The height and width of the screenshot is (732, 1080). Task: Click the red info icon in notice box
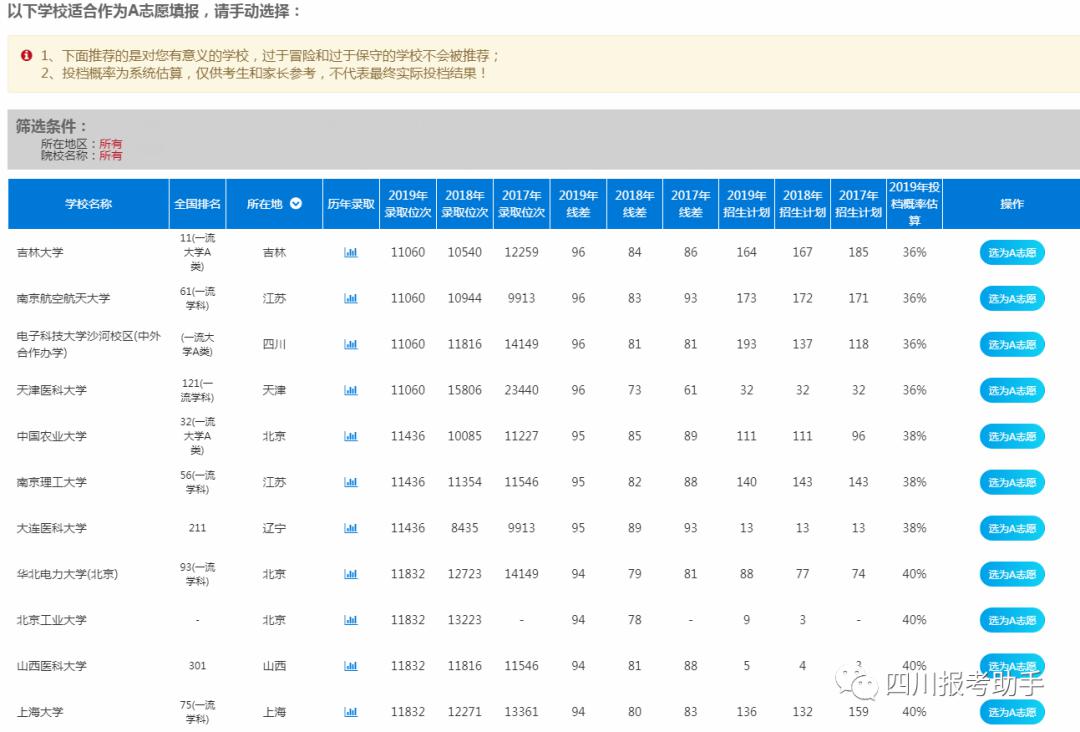point(26,55)
